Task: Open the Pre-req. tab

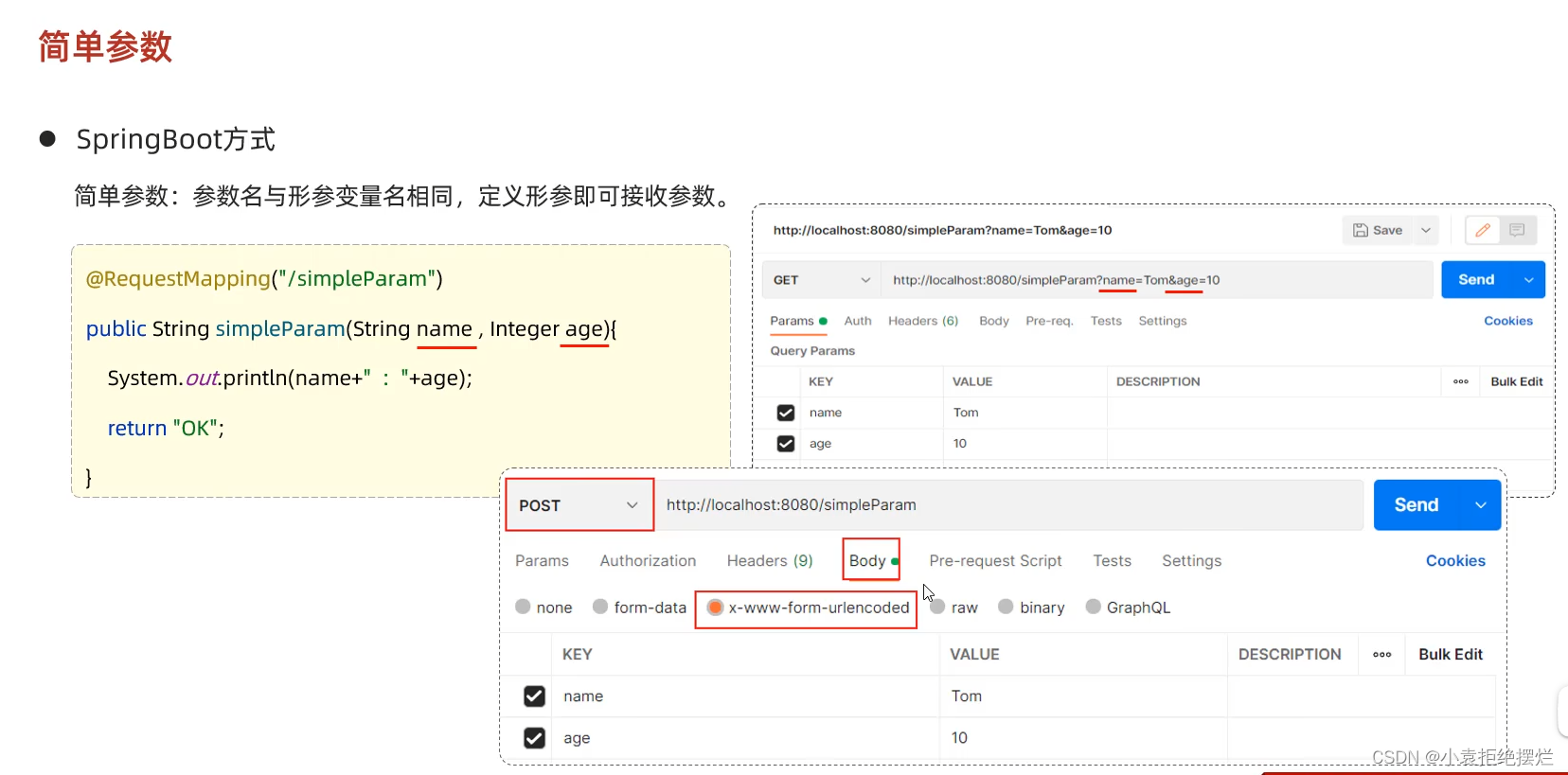Action: (x=1049, y=321)
